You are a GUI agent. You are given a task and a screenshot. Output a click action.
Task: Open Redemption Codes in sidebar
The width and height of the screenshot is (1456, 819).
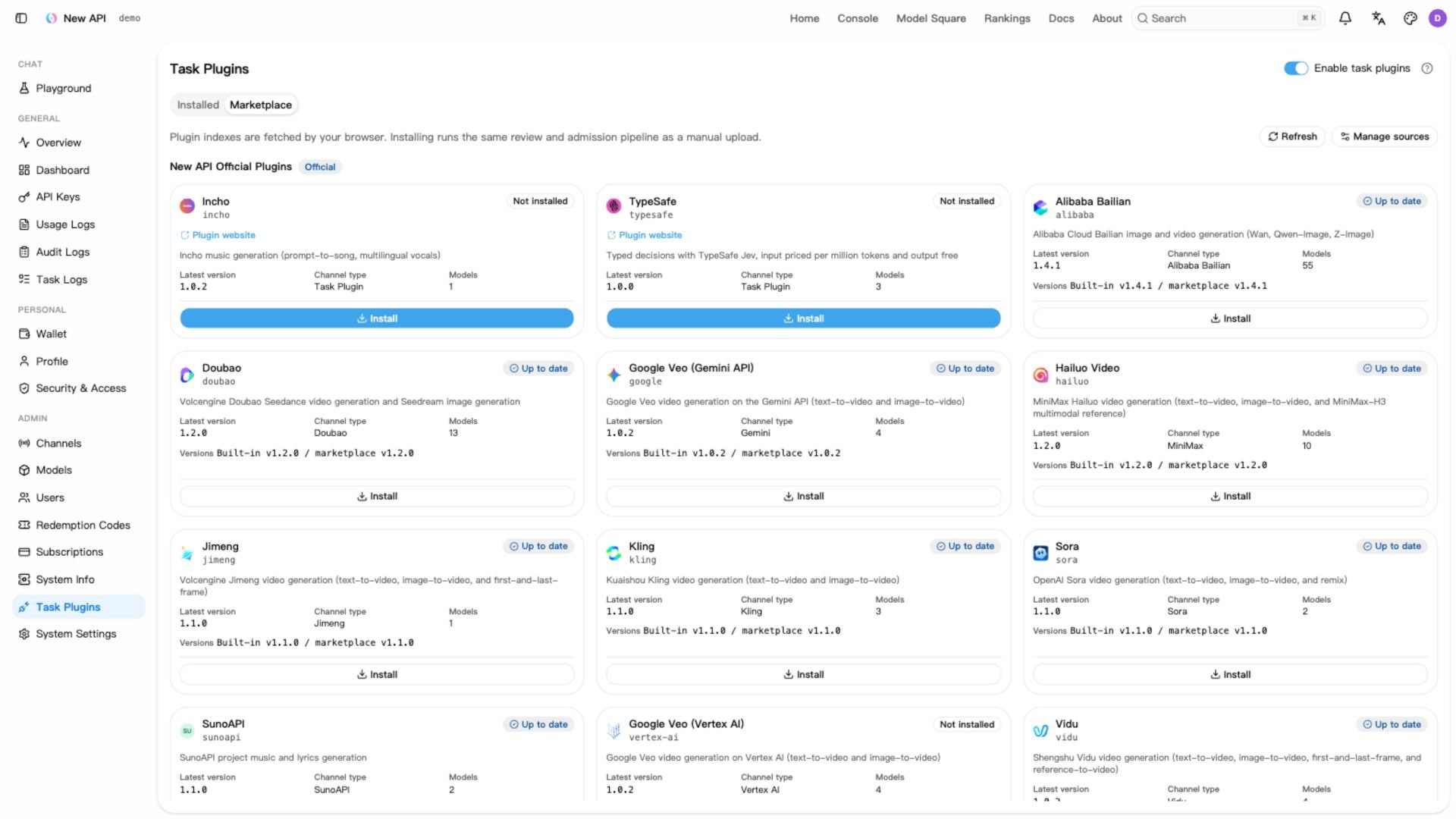pyautogui.click(x=79, y=525)
